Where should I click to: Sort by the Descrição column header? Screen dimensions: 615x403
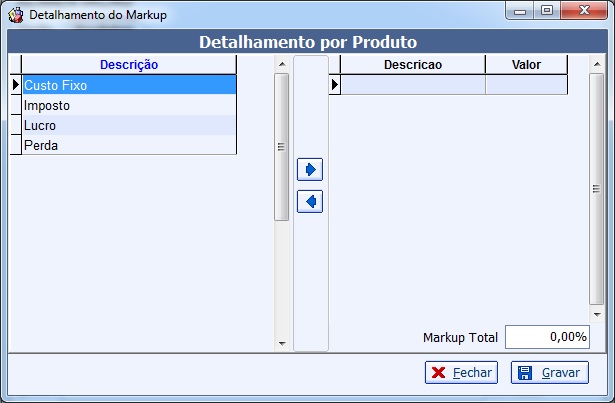pyautogui.click(x=129, y=65)
